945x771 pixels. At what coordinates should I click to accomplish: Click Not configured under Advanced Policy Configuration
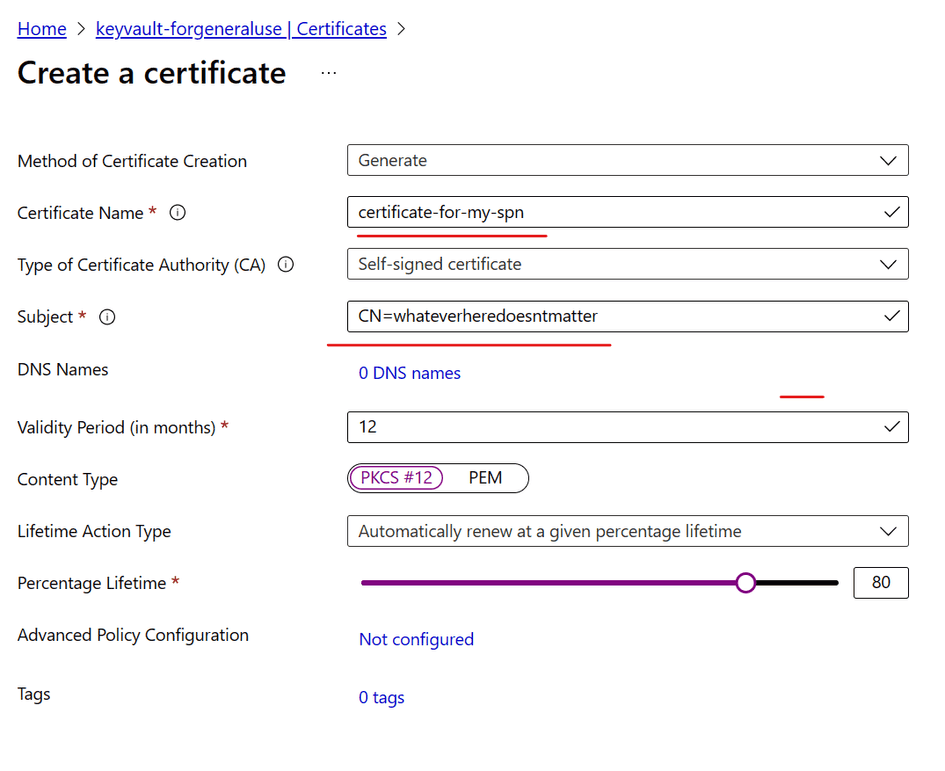click(x=416, y=639)
